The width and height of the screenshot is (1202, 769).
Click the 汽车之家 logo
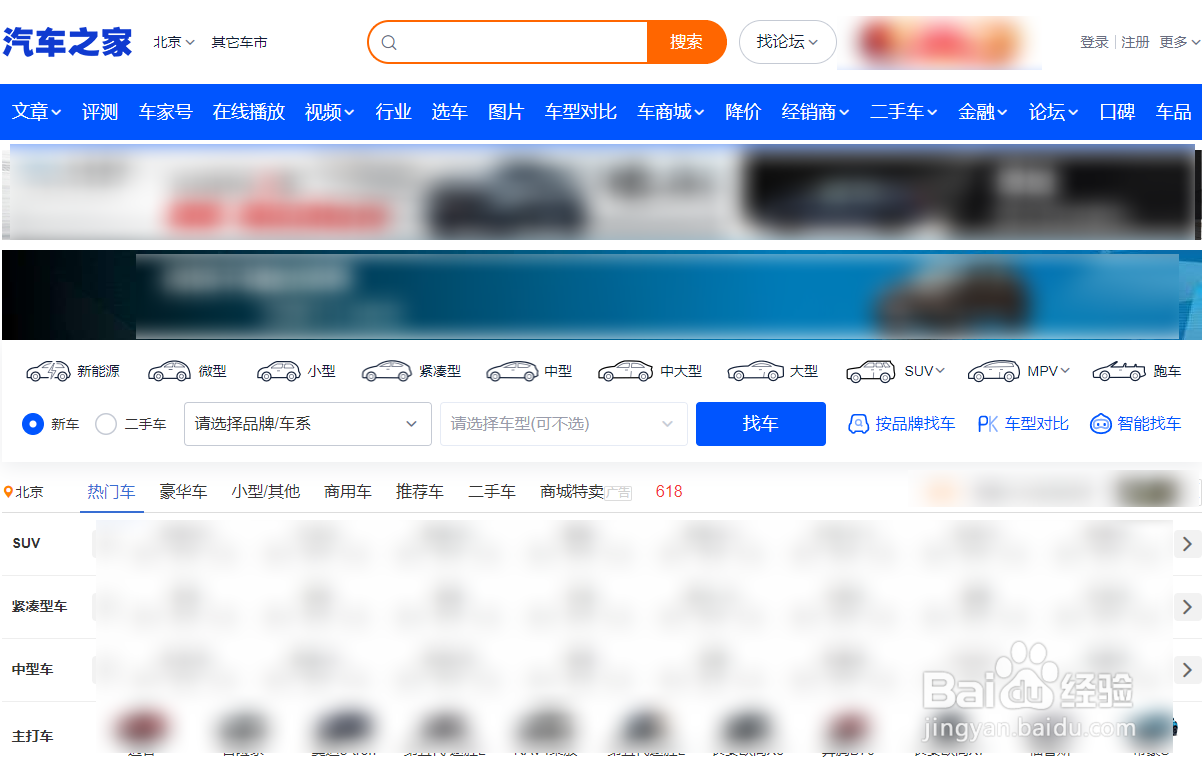click(x=67, y=42)
